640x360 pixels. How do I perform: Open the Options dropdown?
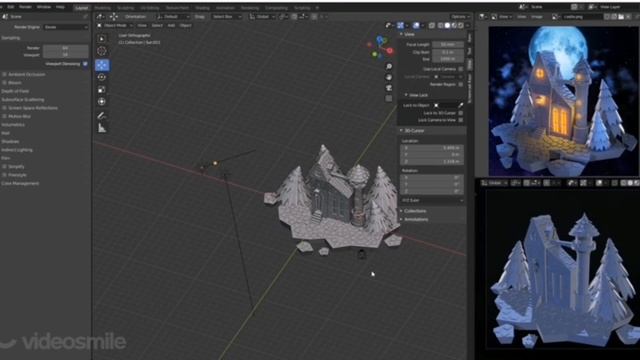(460, 17)
